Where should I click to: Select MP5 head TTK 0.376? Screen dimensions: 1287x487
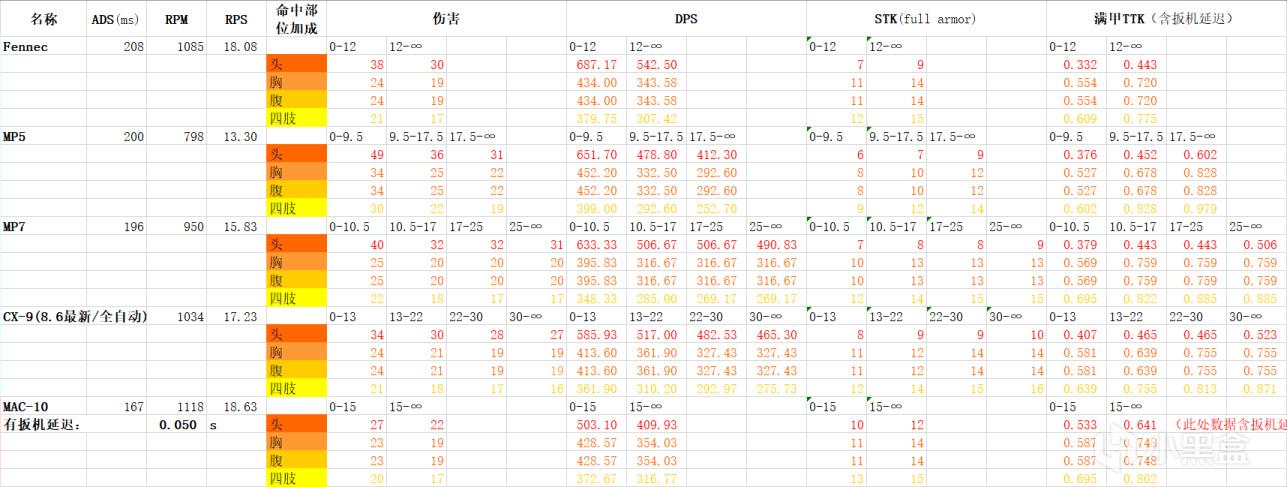(1081, 154)
